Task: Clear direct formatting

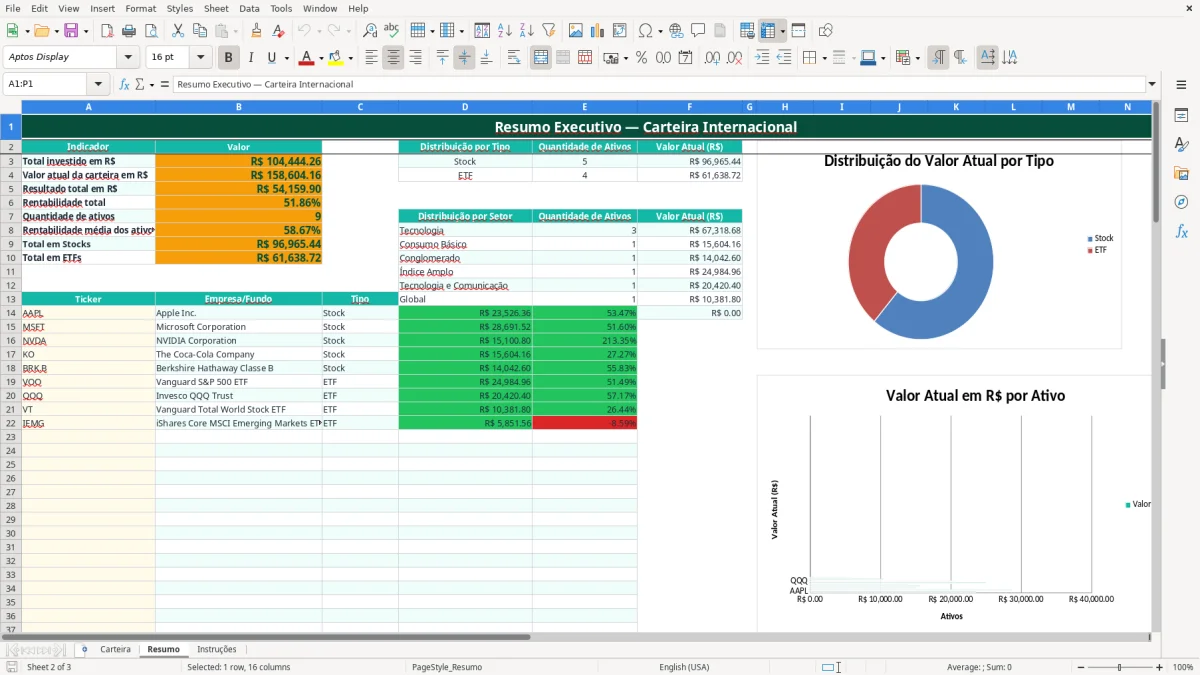Action: [x=277, y=31]
